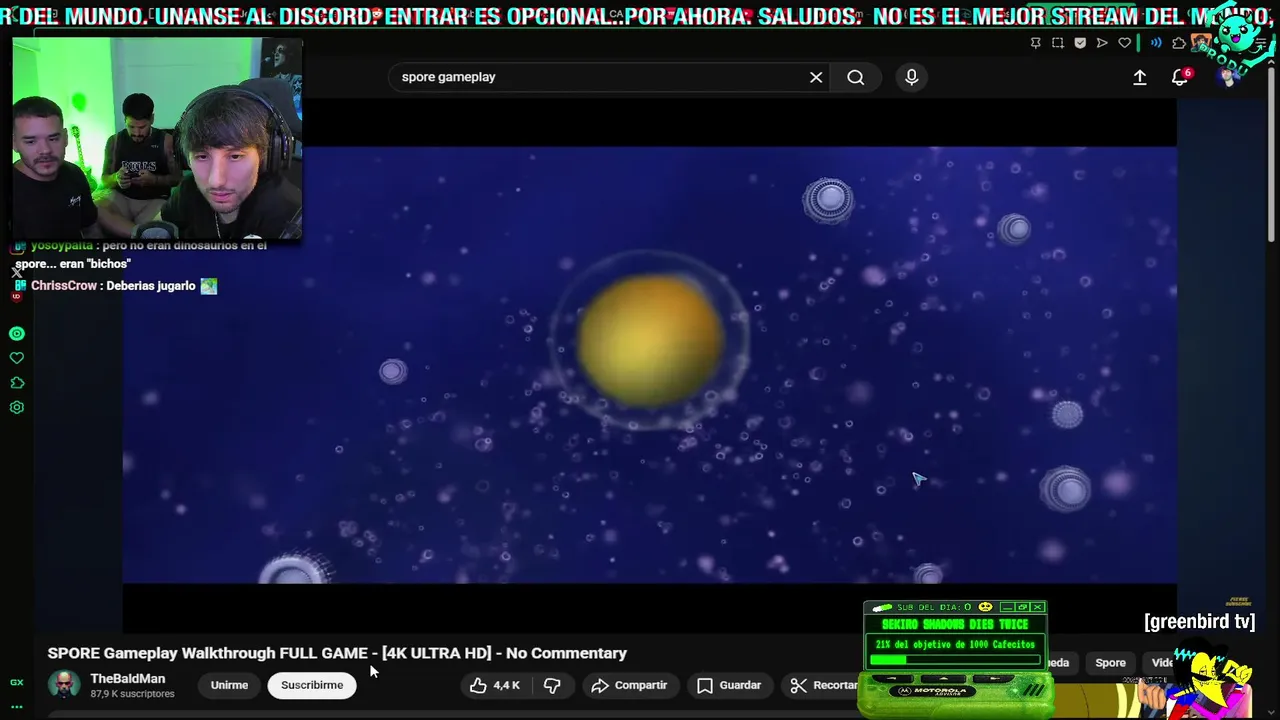Click Suscribirme subscribe button
The image size is (1280, 720).
[312, 685]
